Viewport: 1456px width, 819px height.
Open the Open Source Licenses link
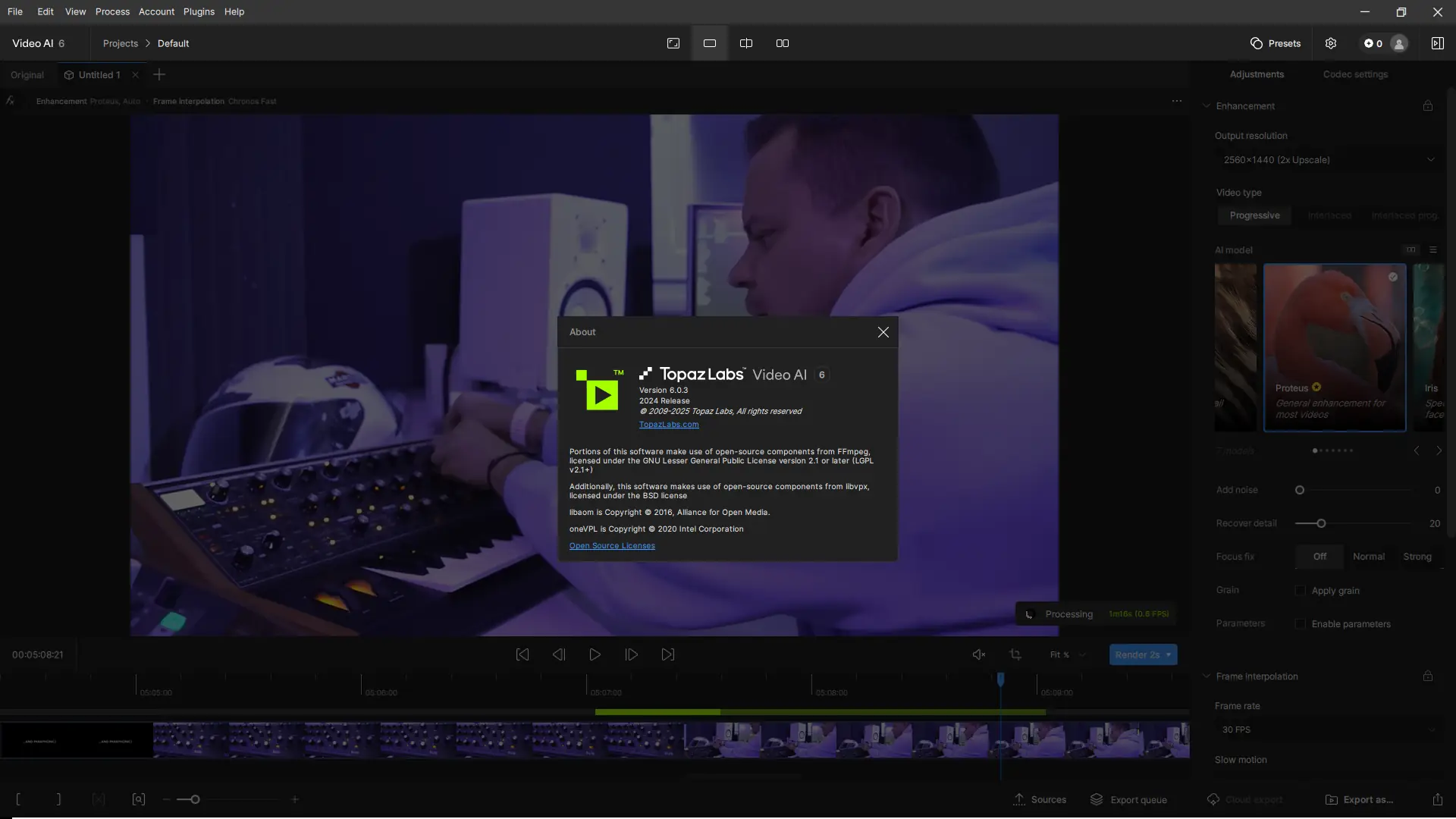pyautogui.click(x=611, y=546)
